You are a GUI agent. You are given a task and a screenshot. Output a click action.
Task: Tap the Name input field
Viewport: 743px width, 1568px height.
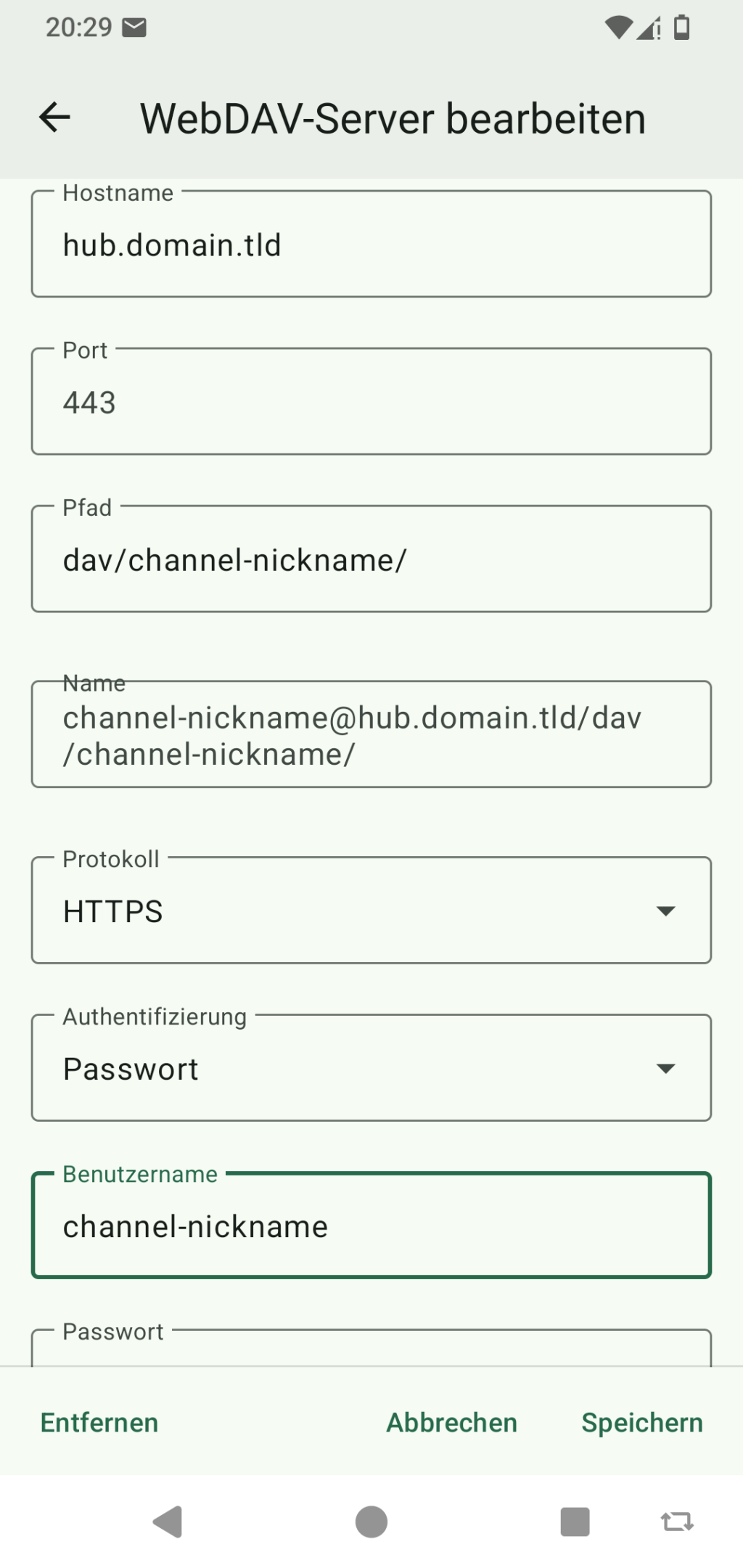coord(371,734)
